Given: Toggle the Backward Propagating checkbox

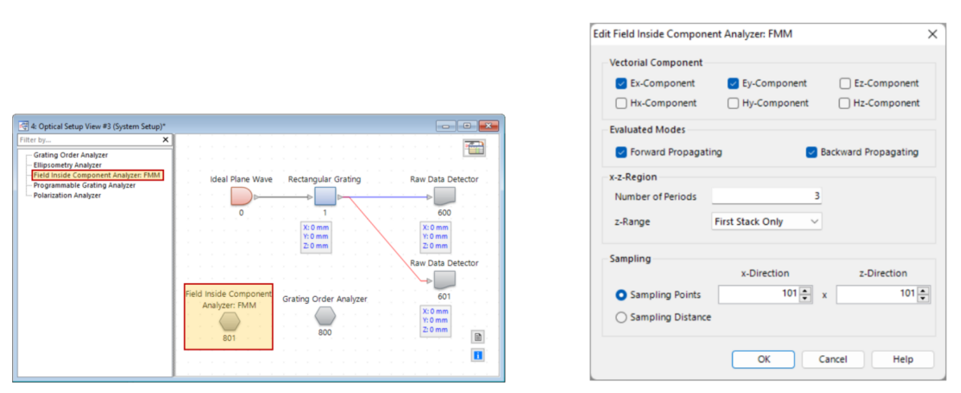Looking at the screenshot, I should 811,152.
